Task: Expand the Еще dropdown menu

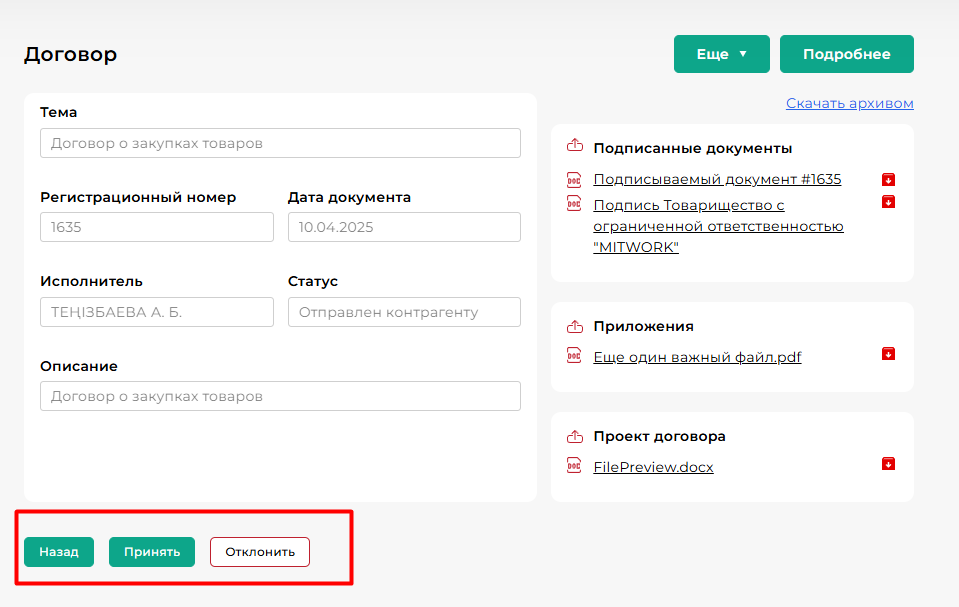Action: point(721,54)
